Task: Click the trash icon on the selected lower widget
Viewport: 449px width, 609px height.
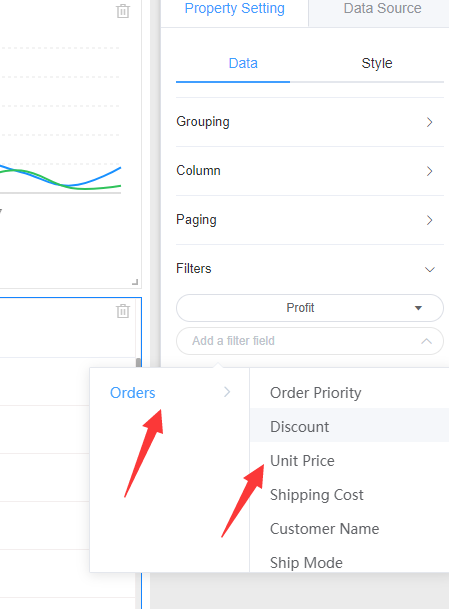Action: (x=123, y=311)
